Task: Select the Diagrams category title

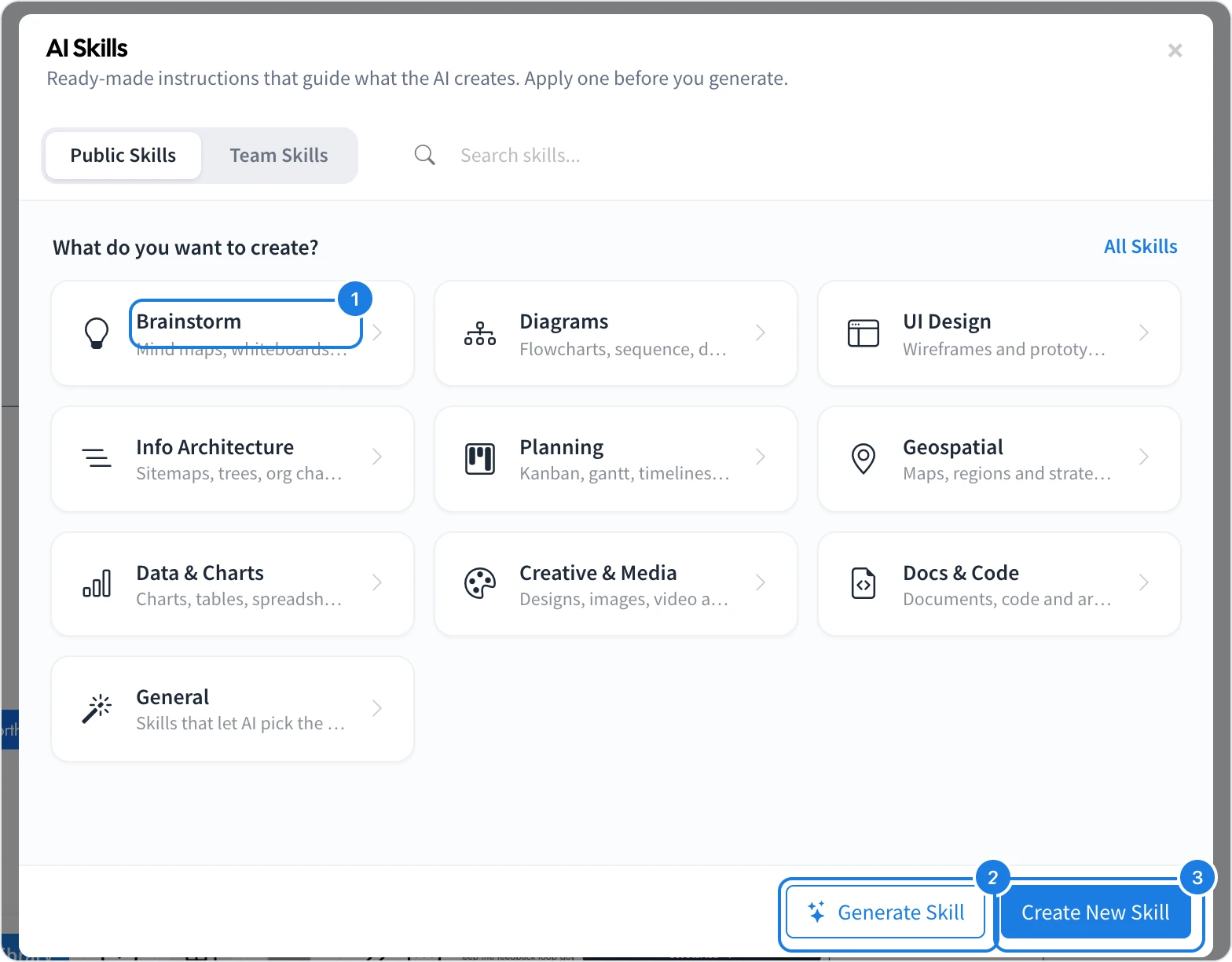Action: coord(564,321)
